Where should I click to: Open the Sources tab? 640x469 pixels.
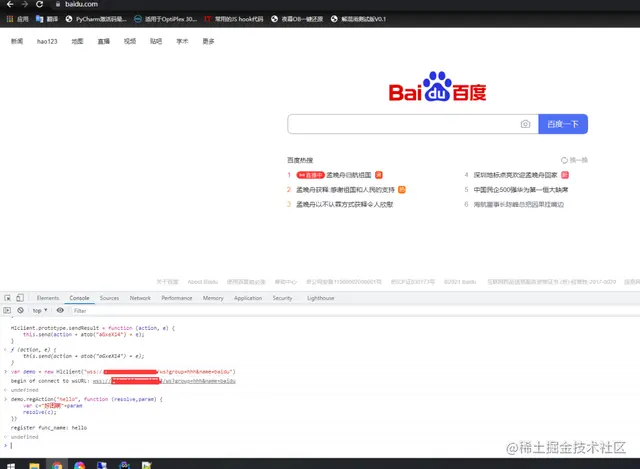coord(109,298)
